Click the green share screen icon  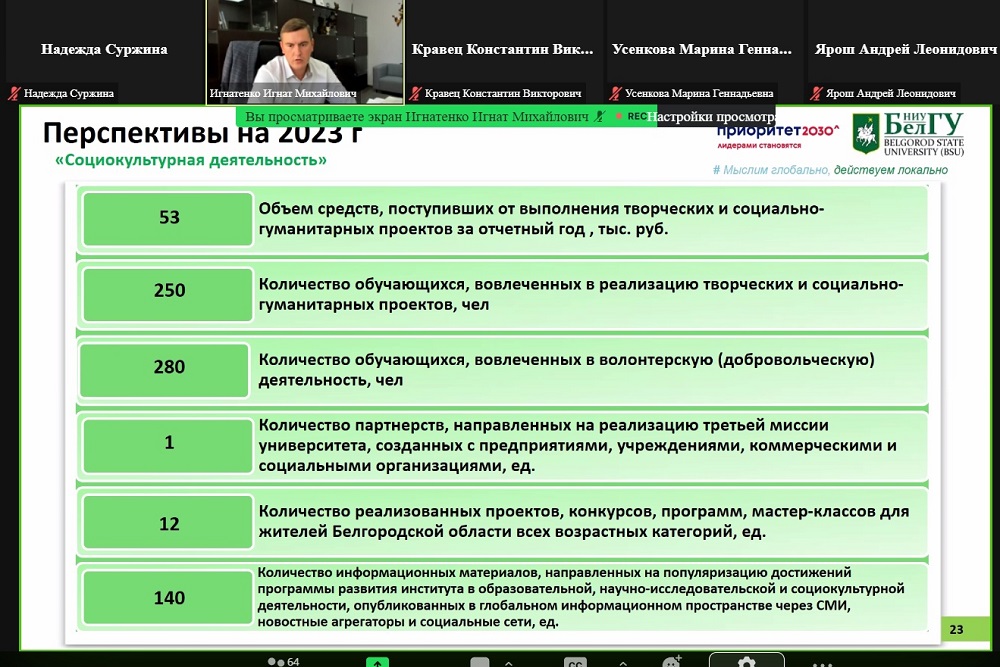pos(378,663)
